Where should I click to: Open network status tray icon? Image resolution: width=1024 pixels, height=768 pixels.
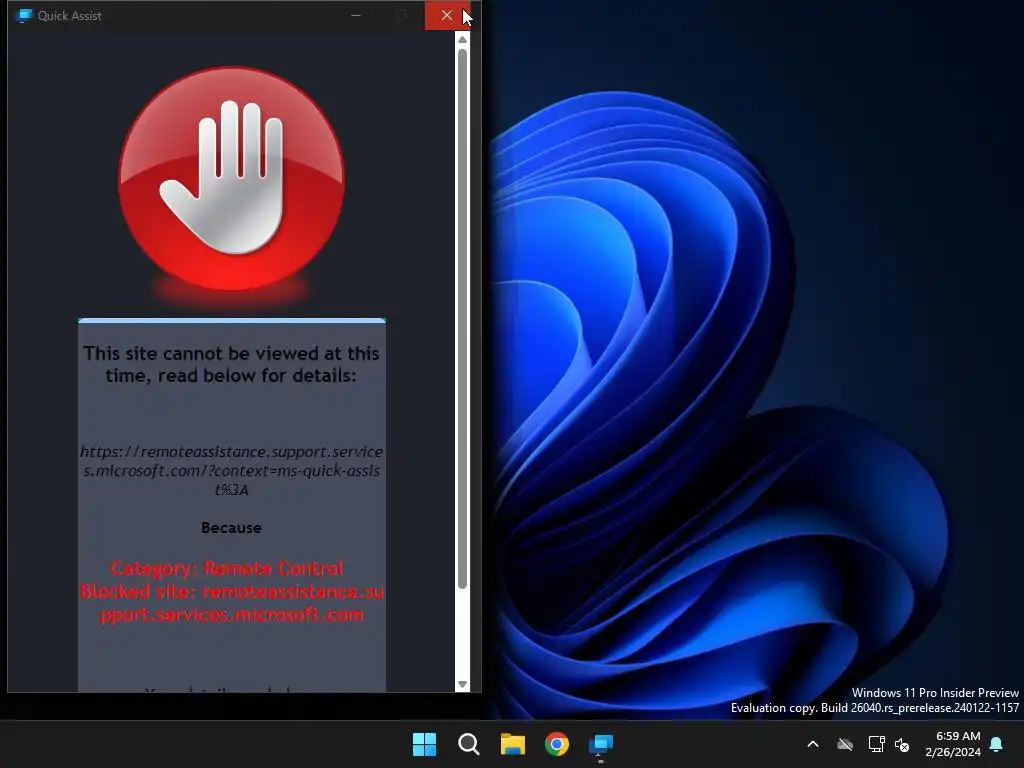point(876,744)
